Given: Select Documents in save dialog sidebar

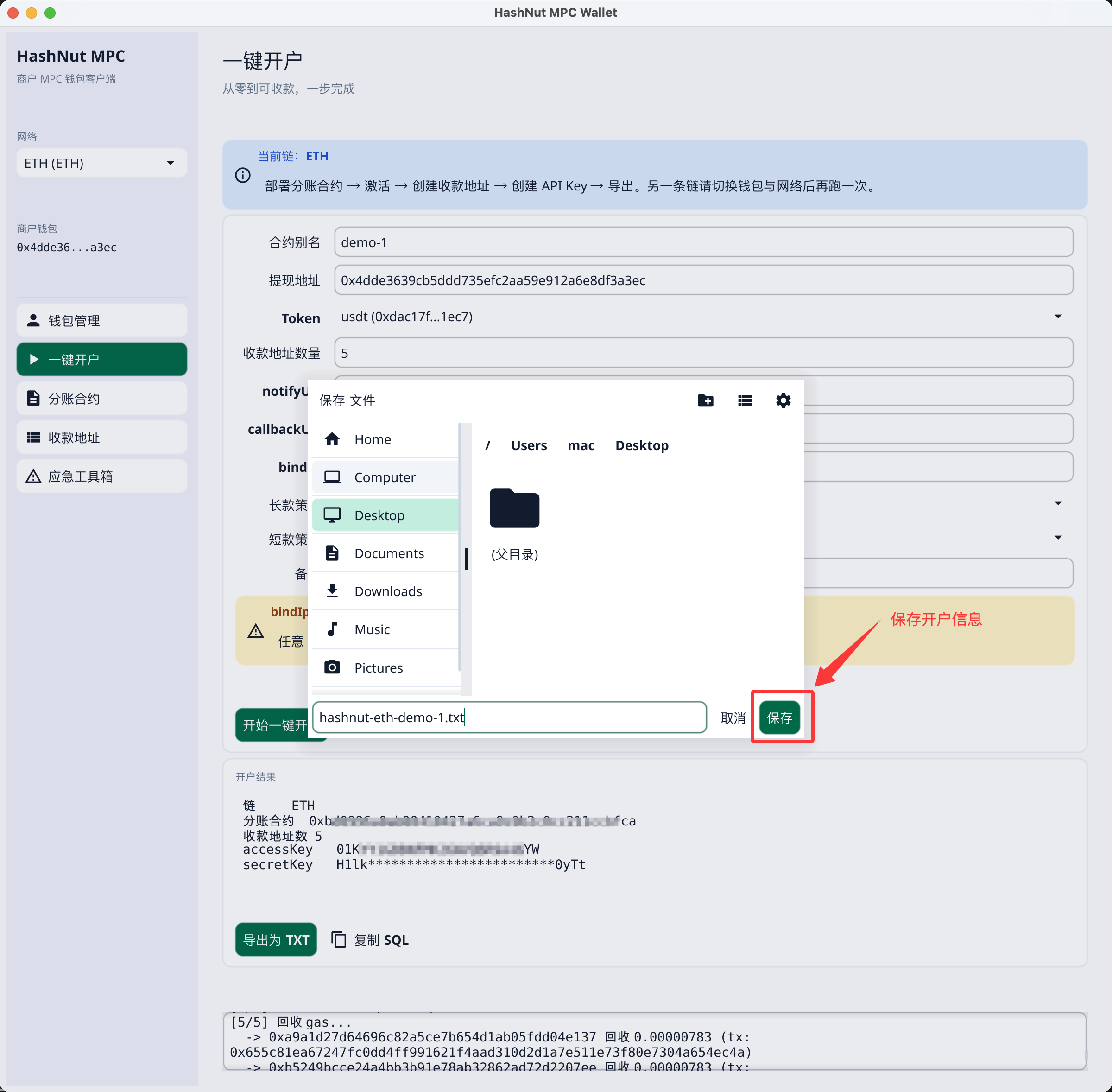Looking at the screenshot, I should click(385, 553).
